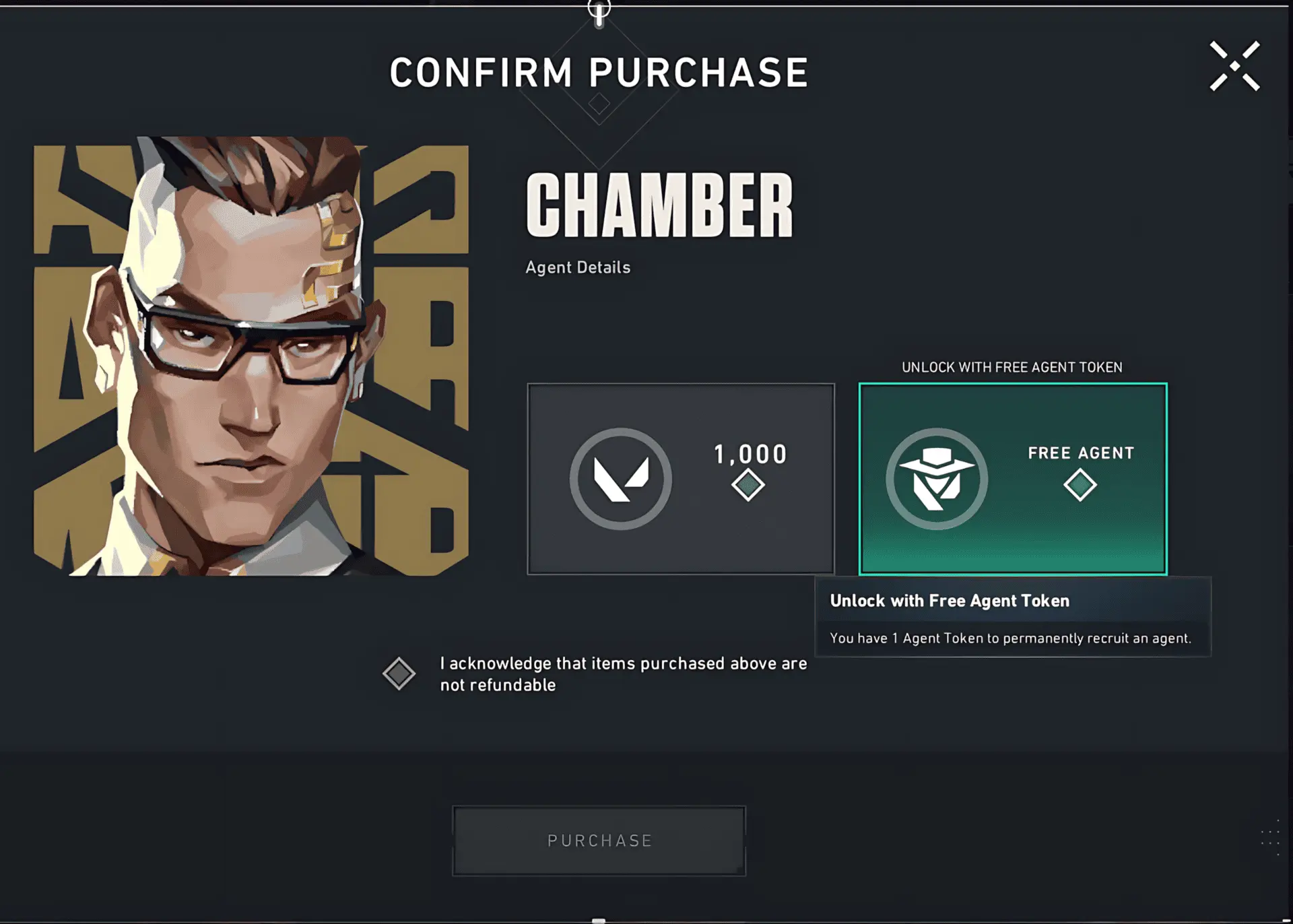Open the Agent Details link

pos(578,267)
